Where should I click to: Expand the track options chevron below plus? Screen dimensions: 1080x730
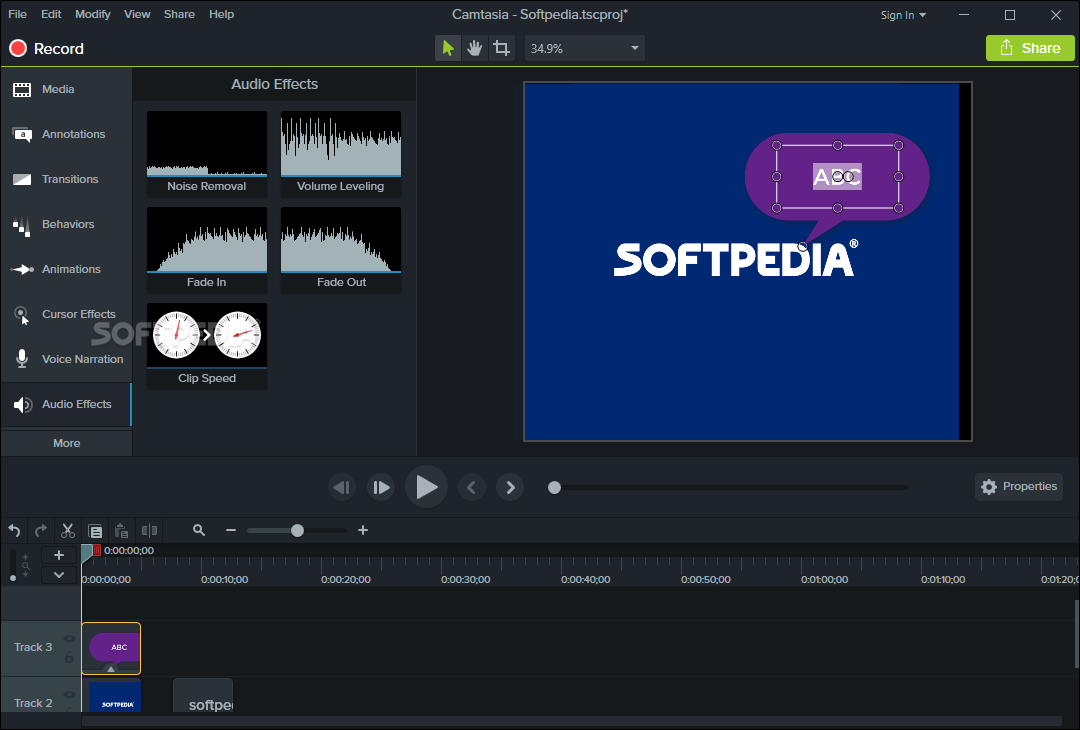point(59,574)
